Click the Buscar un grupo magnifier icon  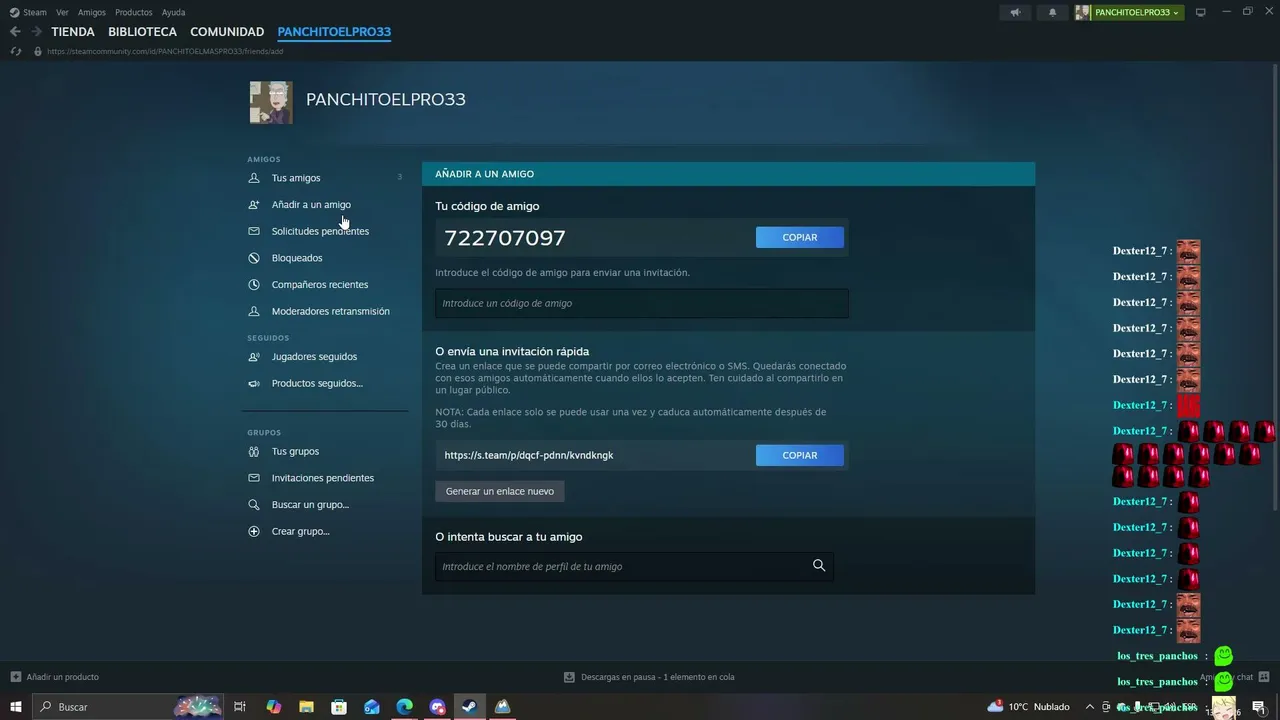coord(254,505)
